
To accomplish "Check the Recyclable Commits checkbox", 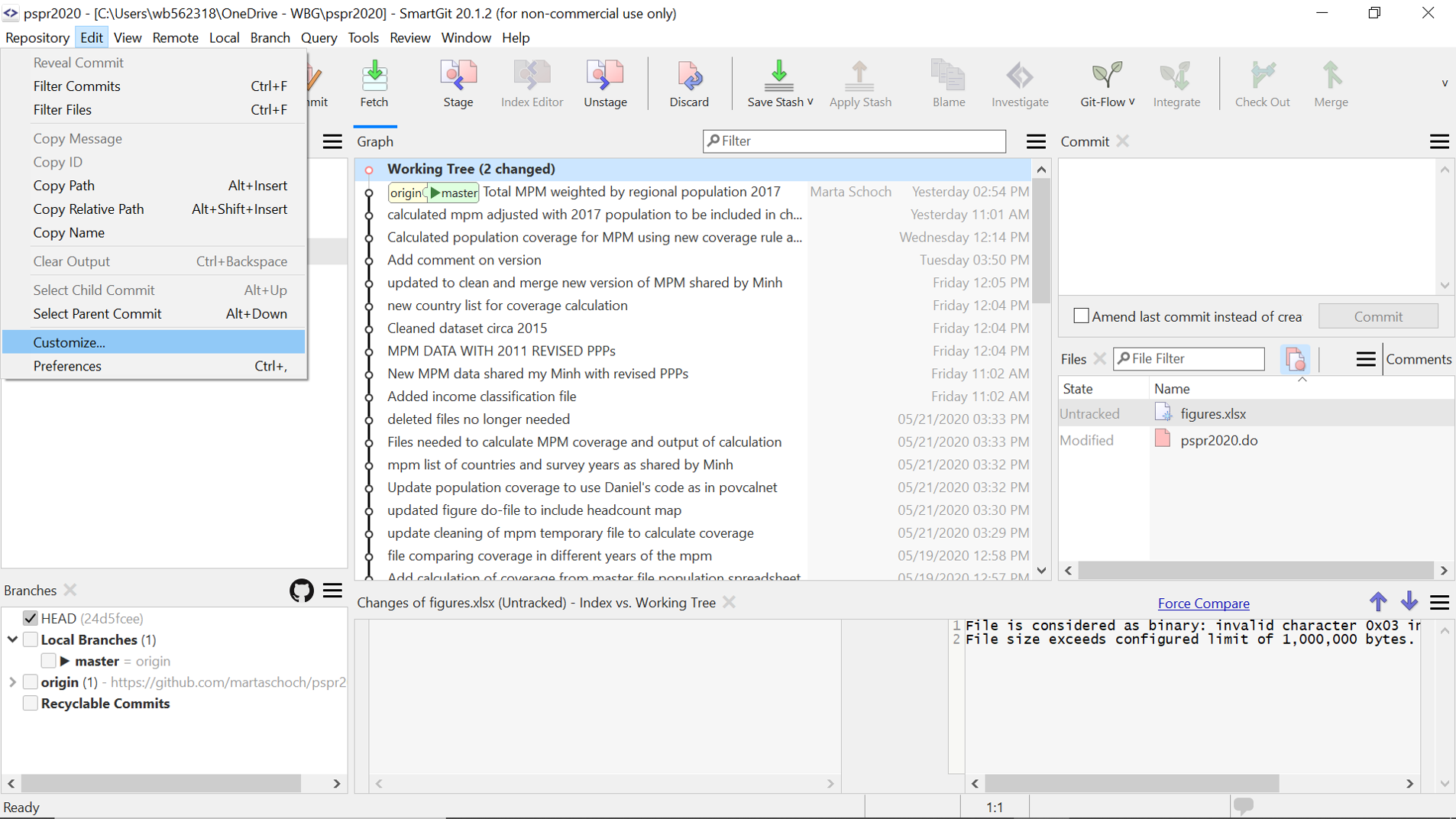I will [31, 703].
